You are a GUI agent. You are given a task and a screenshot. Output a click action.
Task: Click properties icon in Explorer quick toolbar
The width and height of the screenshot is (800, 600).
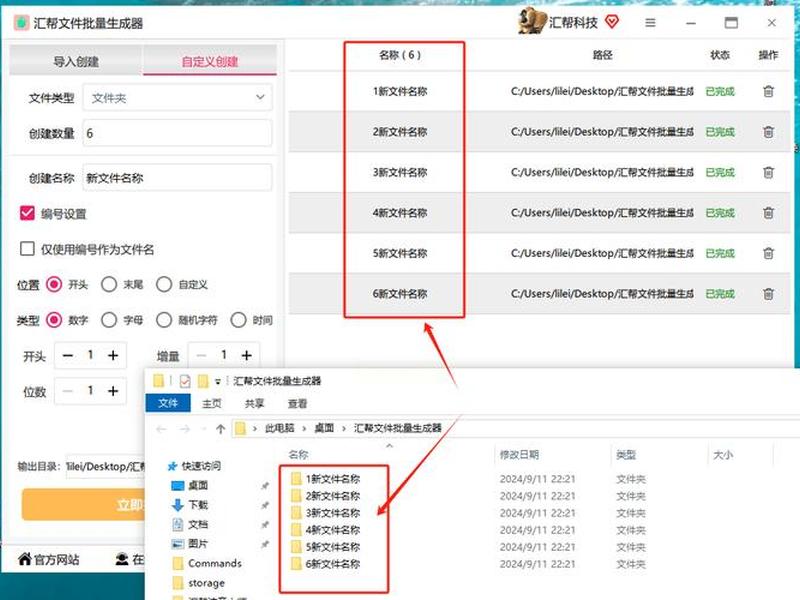(x=185, y=381)
